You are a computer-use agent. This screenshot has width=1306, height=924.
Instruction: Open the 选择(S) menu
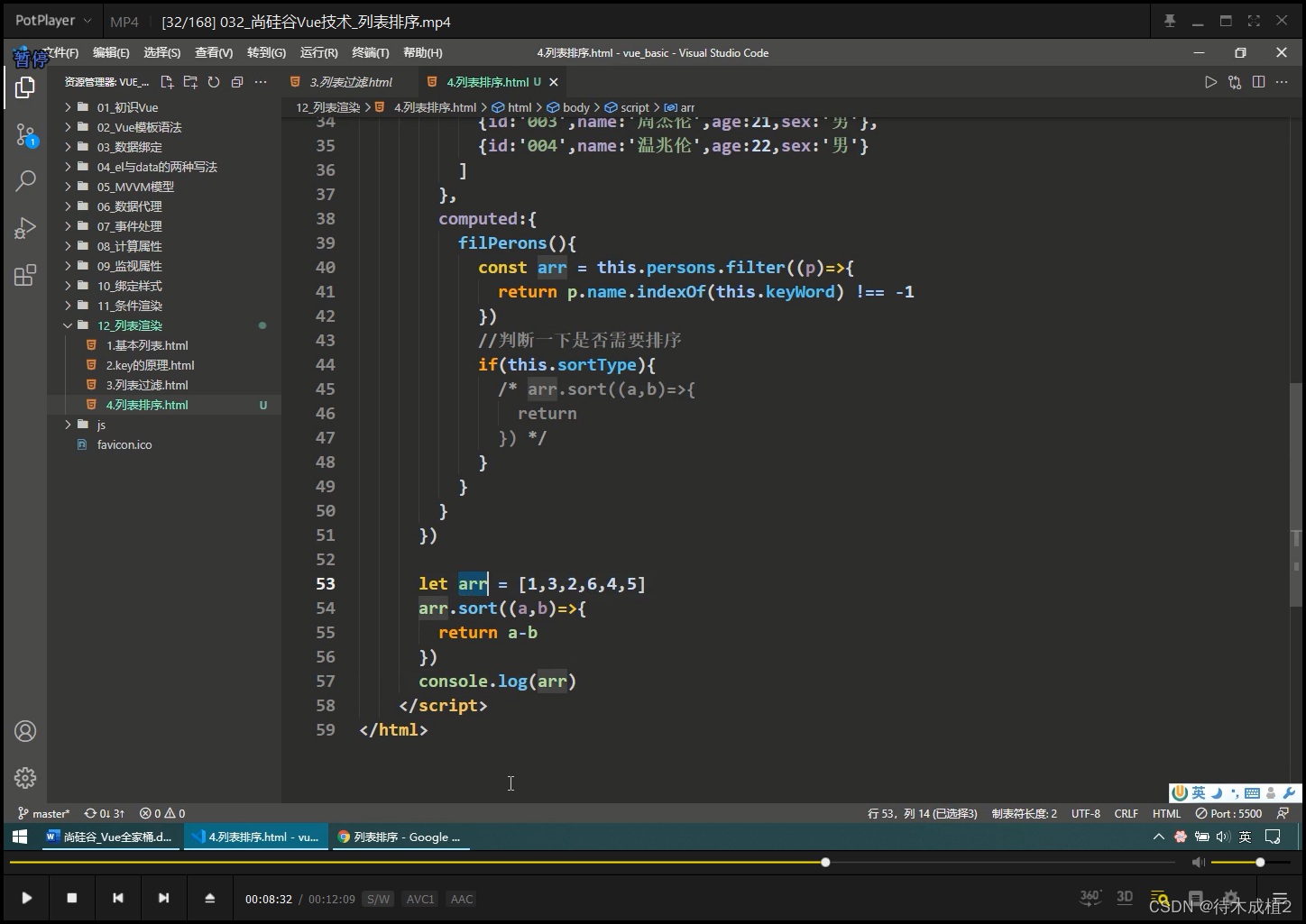pos(162,53)
